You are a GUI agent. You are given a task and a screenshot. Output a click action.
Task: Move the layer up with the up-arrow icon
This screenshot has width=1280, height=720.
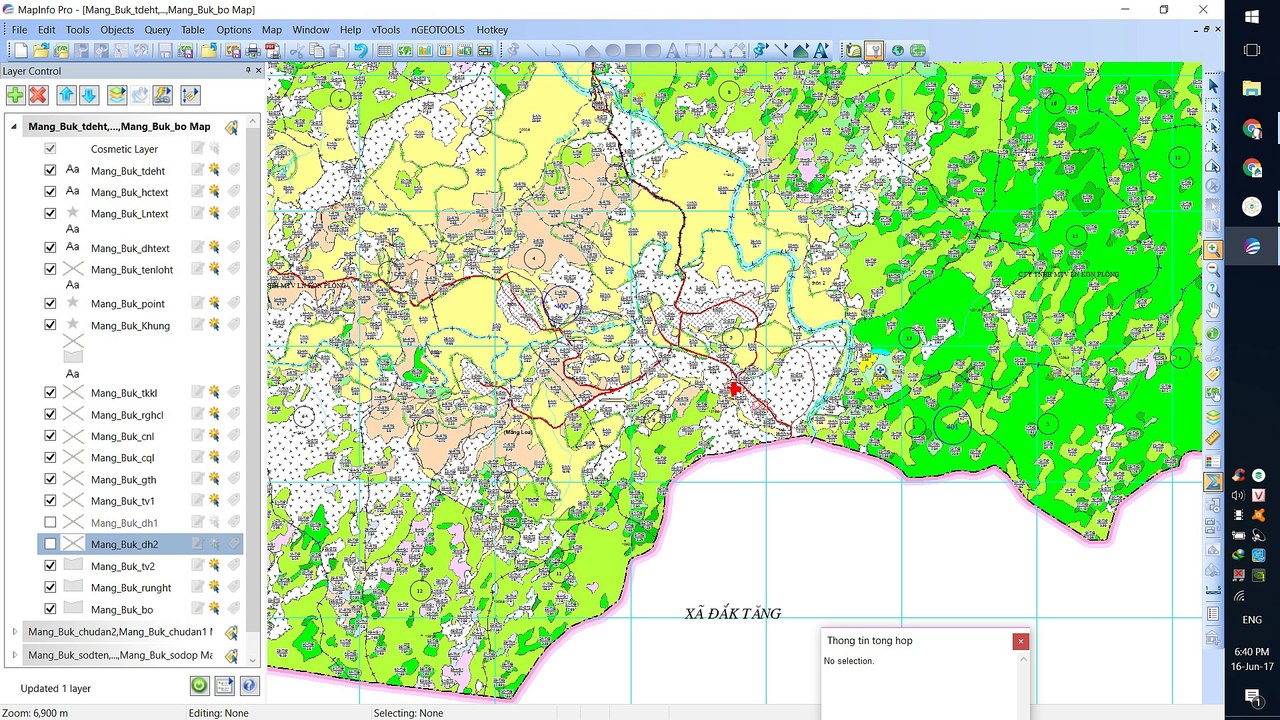coord(66,95)
